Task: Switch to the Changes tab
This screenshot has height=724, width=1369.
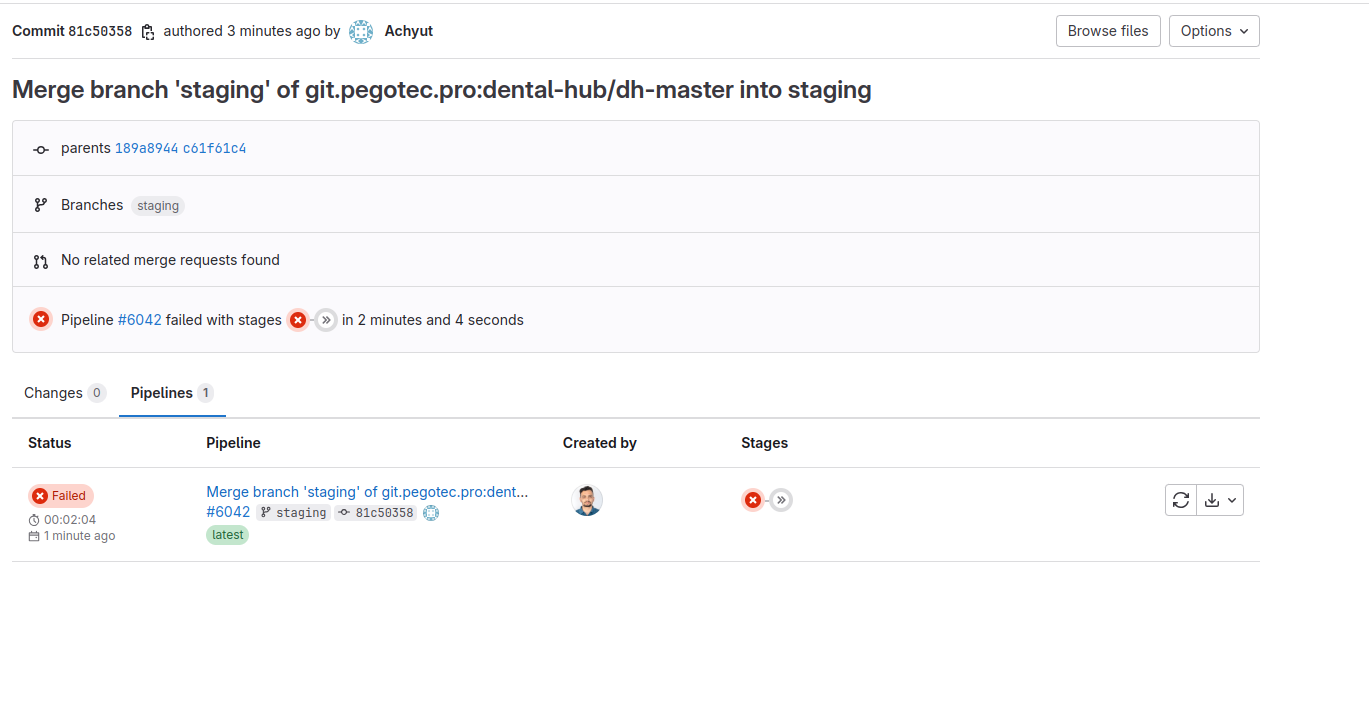Action: pyautogui.click(x=64, y=393)
